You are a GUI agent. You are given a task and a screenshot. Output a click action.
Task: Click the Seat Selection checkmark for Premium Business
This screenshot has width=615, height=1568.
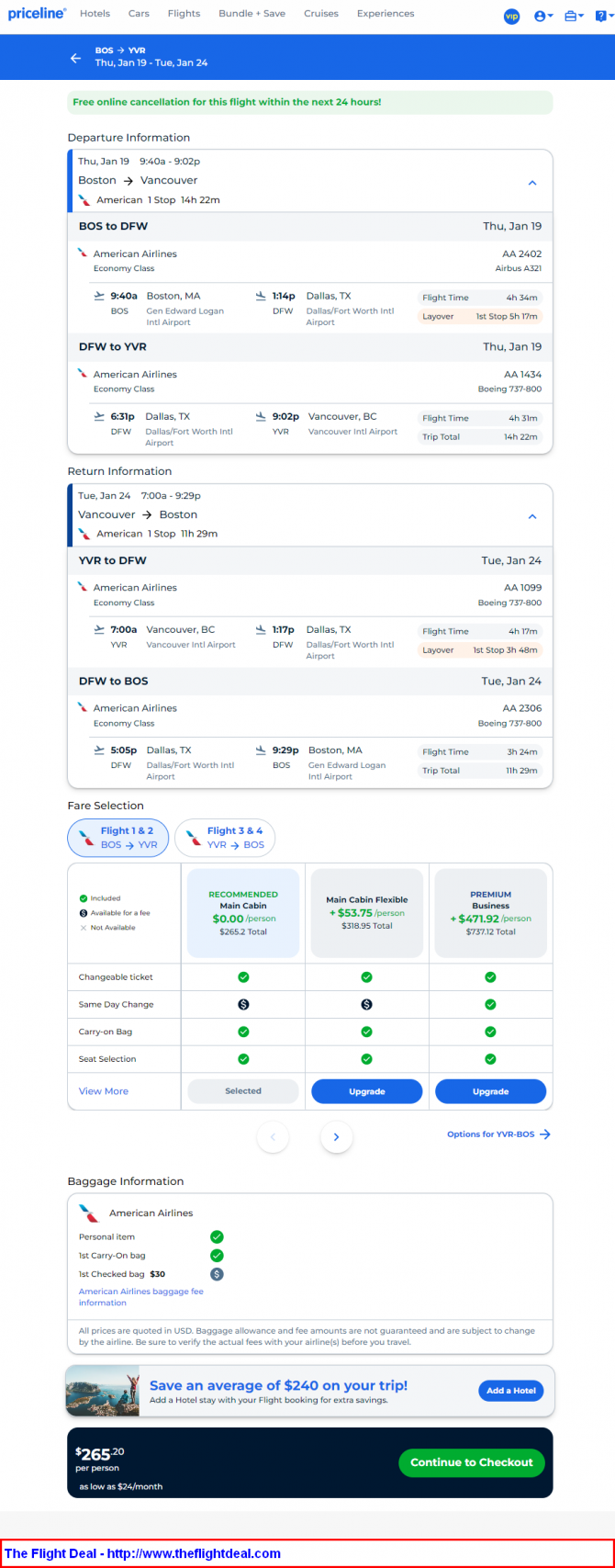[490, 1059]
